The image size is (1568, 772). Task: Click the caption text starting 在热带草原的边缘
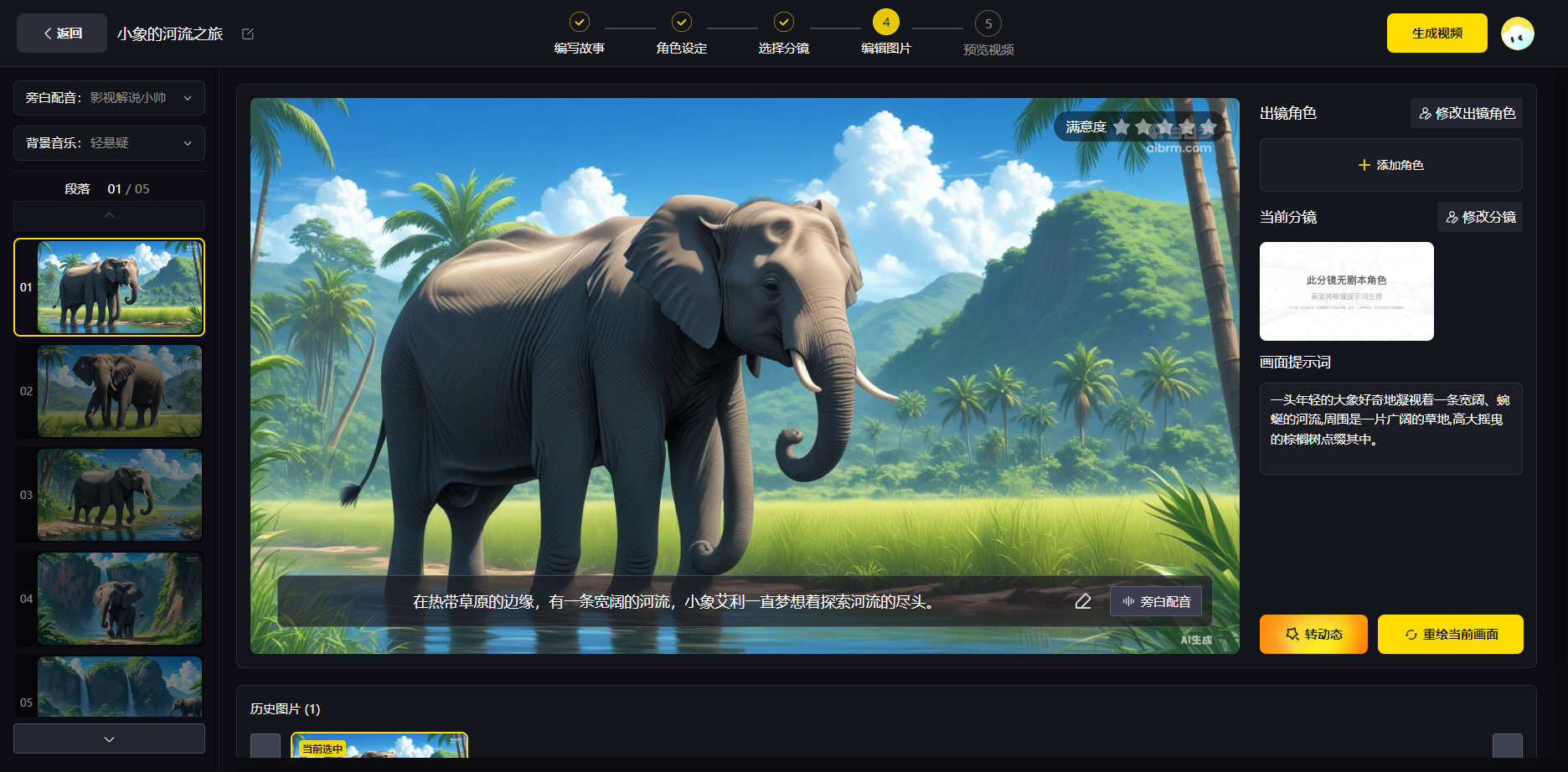(x=673, y=601)
